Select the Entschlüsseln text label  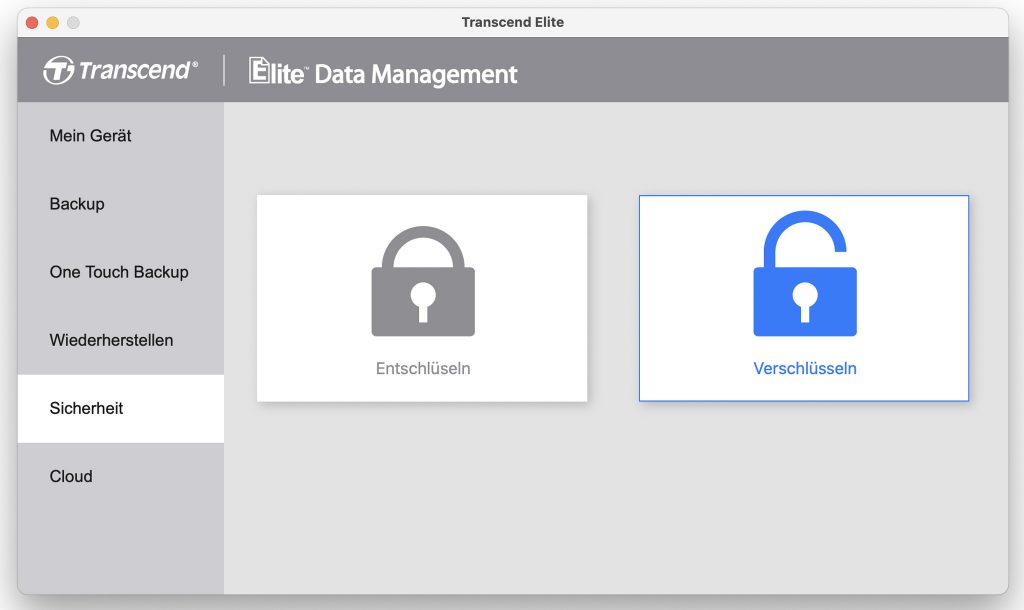click(423, 368)
